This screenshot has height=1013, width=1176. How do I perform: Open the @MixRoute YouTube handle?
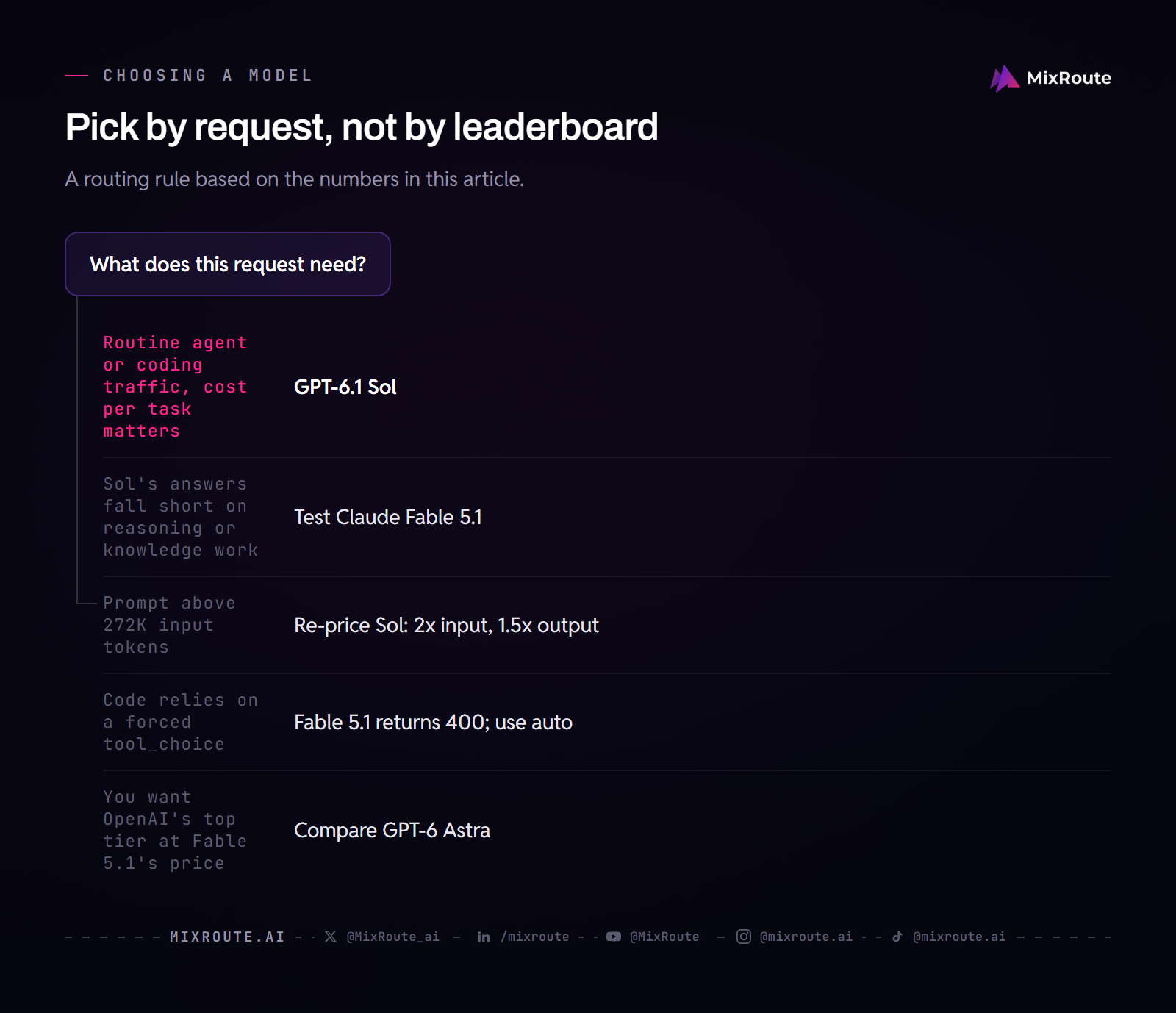[664, 937]
